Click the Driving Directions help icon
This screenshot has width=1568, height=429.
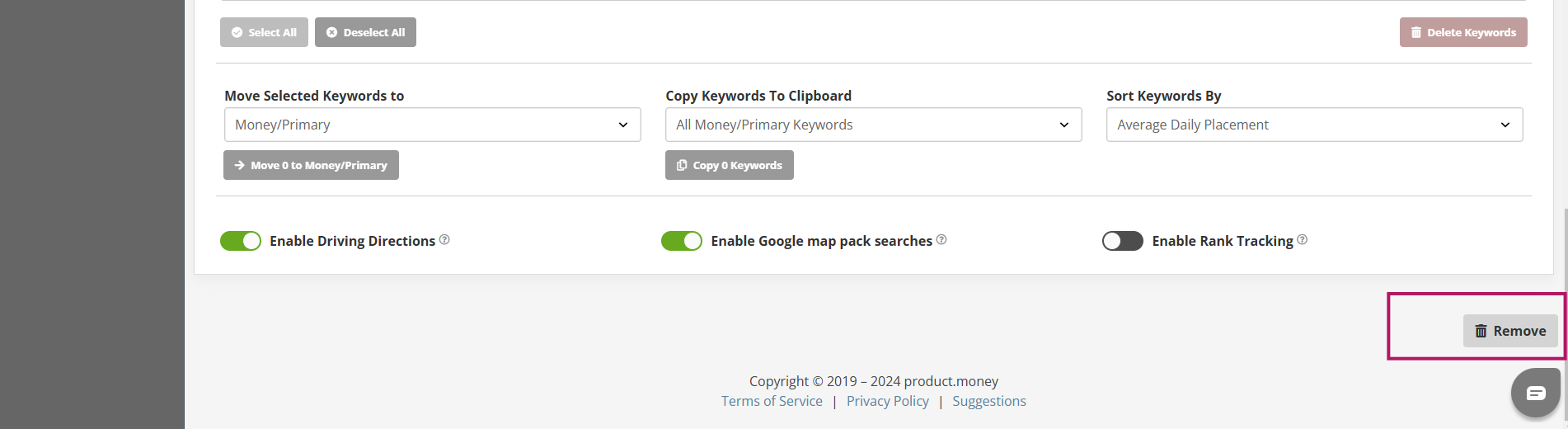(x=444, y=240)
